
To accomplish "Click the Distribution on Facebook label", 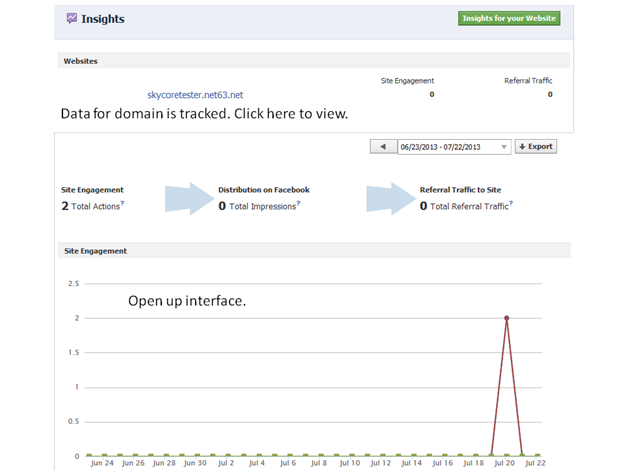I will 264,190.
